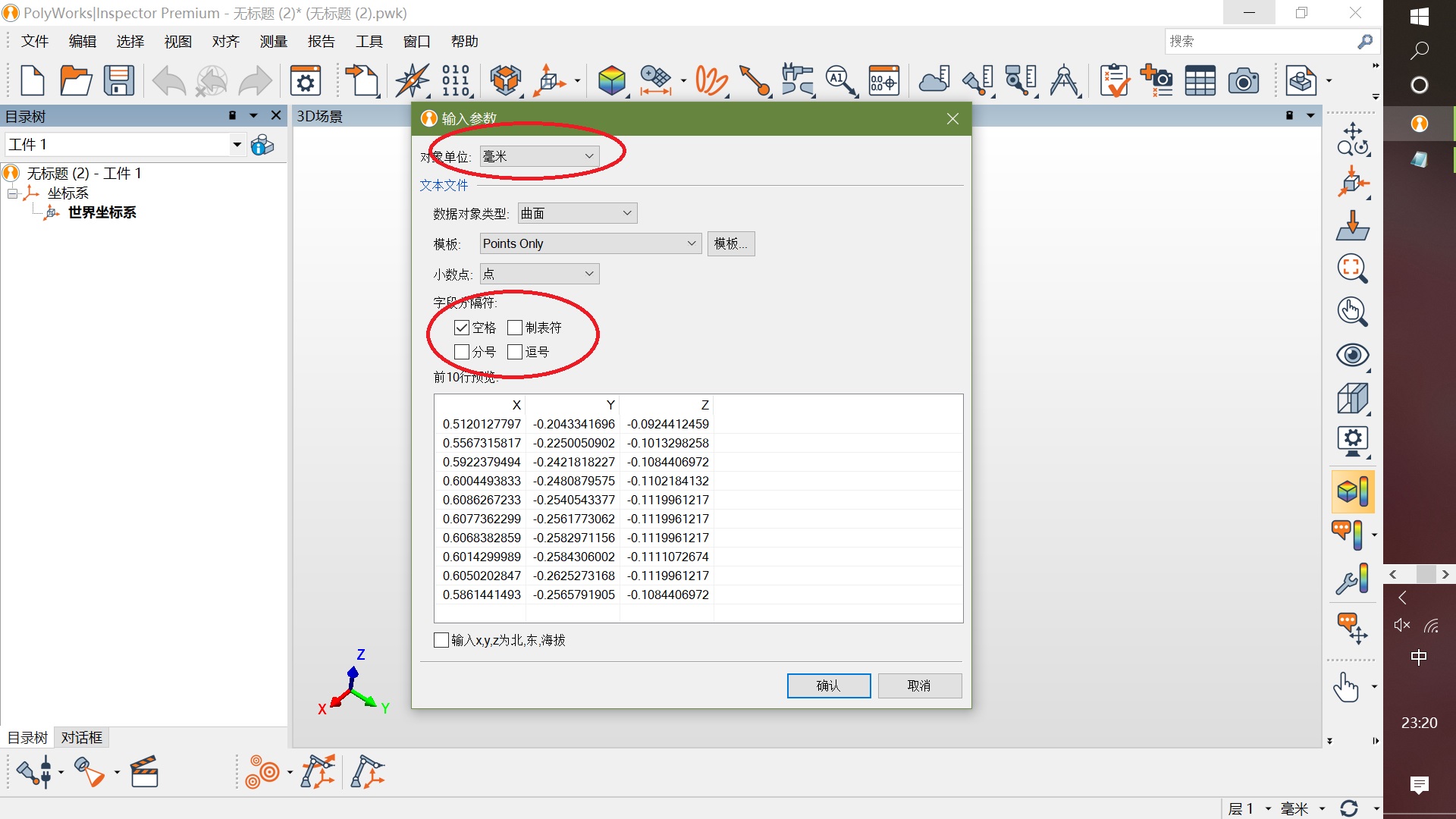Click the Save project icon

click(x=118, y=80)
